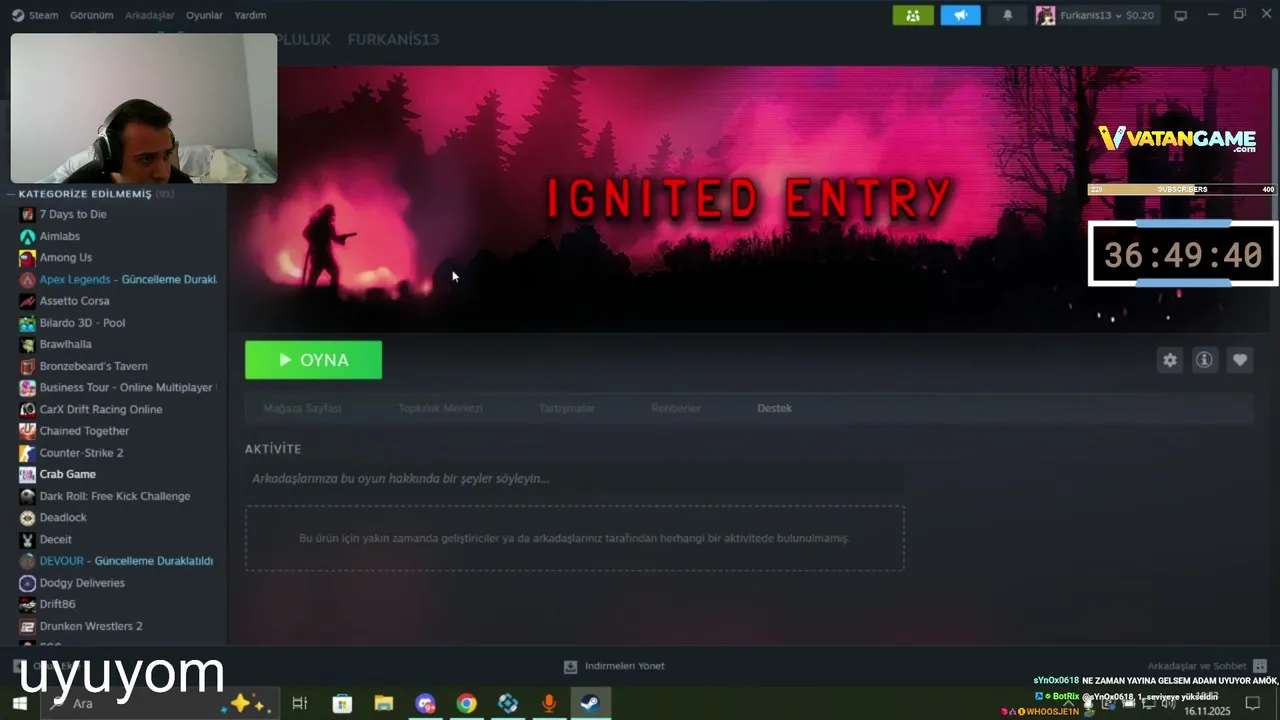Click the Counter-Strike 2 game icon
This screenshot has width=1280, height=720.
click(x=27, y=453)
